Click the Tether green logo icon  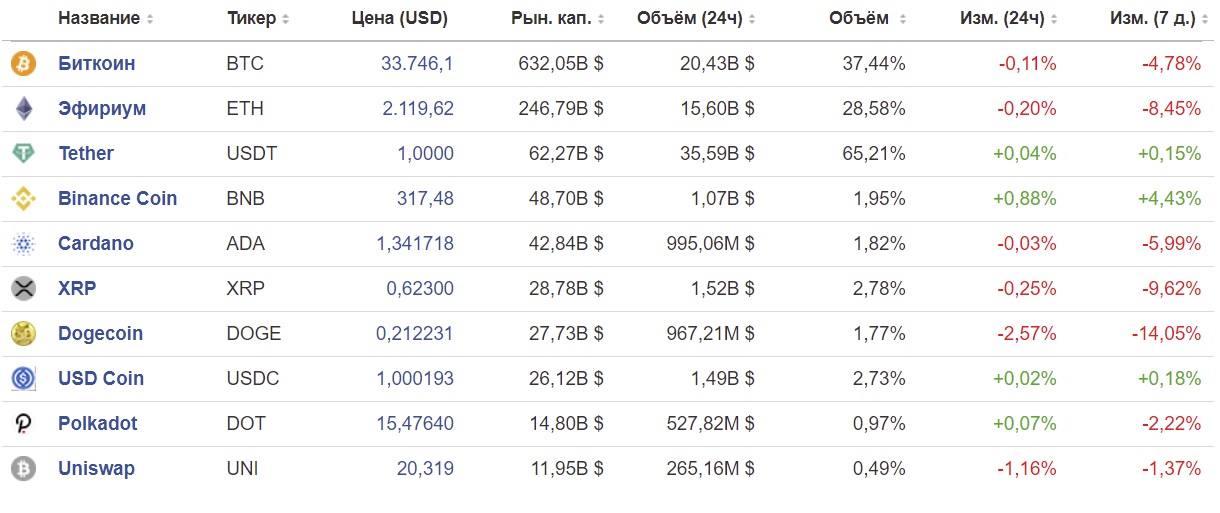point(22,154)
